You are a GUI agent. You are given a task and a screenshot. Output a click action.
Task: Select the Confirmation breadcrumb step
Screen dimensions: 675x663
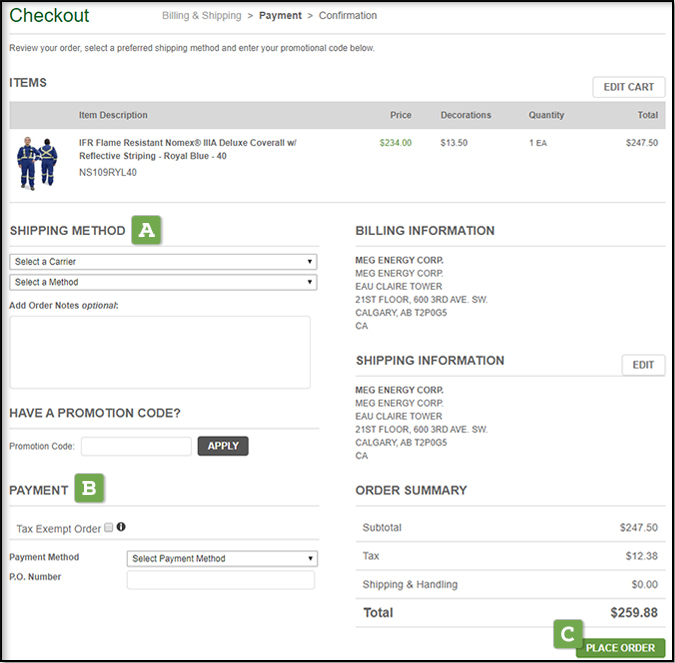tap(348, 16)
